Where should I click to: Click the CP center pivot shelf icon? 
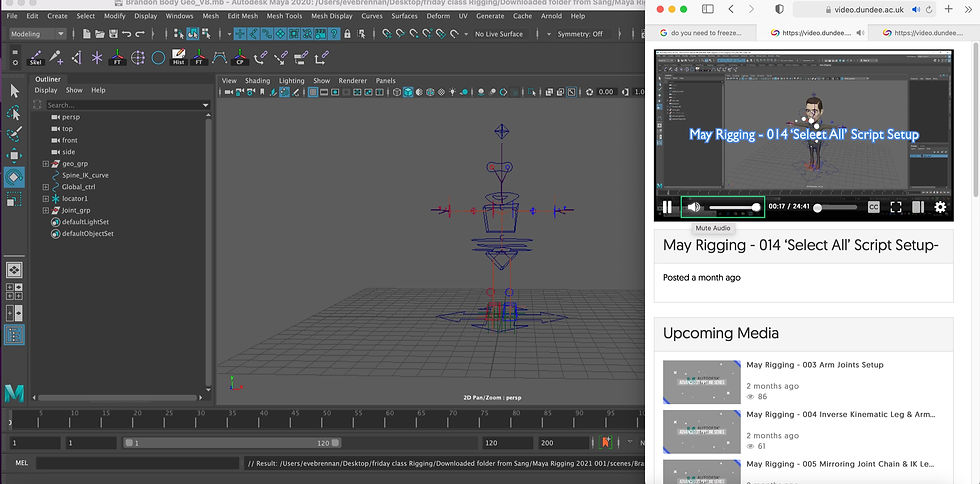click(240, 58)
